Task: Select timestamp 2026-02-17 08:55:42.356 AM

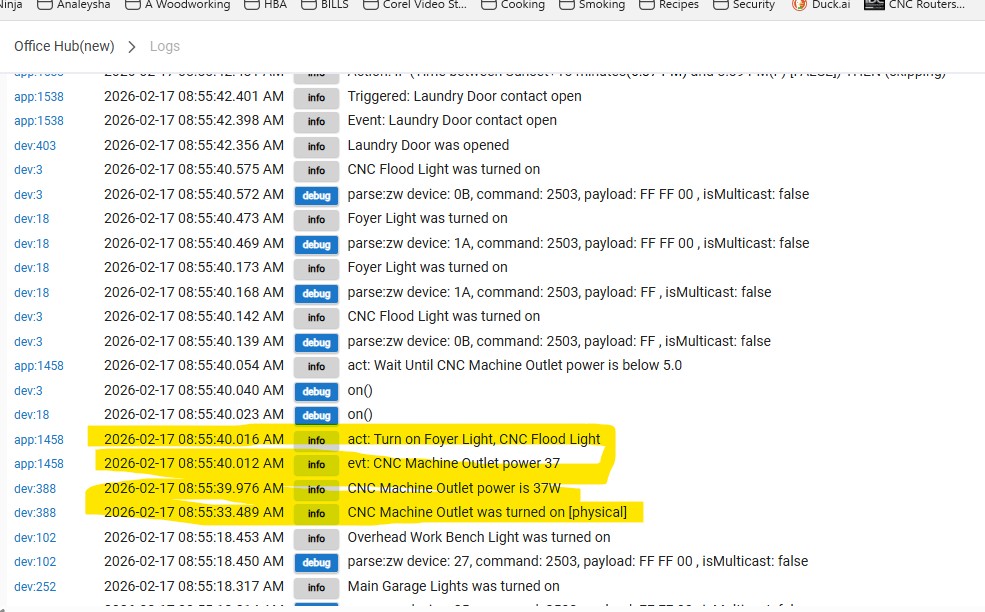Action: (x=193, y=145)
